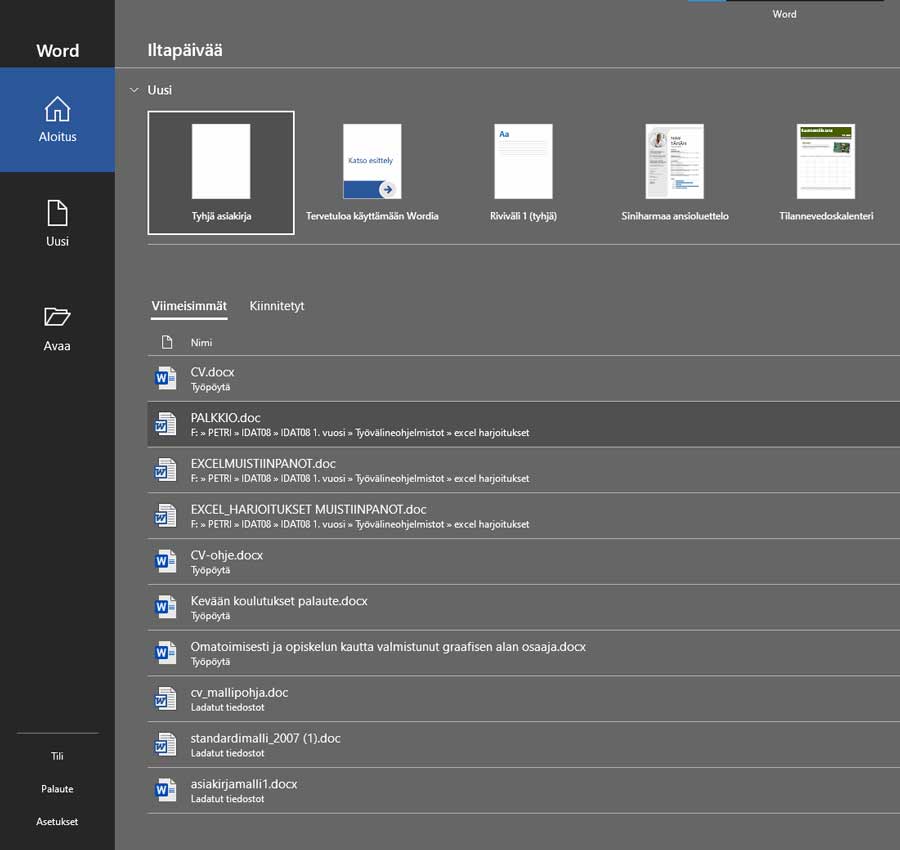Open EXCEL_HARJOITUKSET MUISTIINPANOT.doc file name
Image resolution: width=900 pixels, height=850 pixels.
pos(309,510)
